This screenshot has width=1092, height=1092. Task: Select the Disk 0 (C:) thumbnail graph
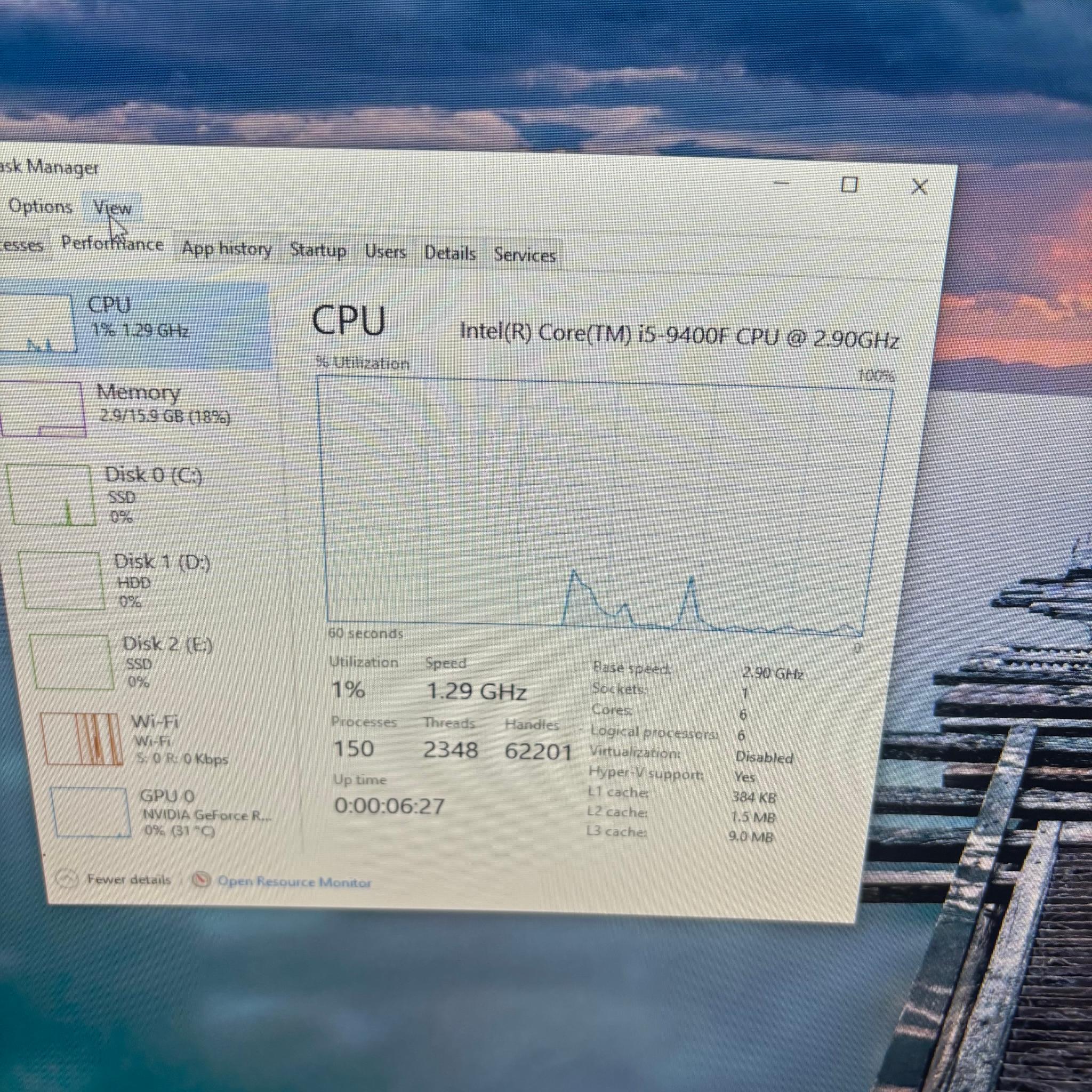pyautogui.click(x=51, y=495)
